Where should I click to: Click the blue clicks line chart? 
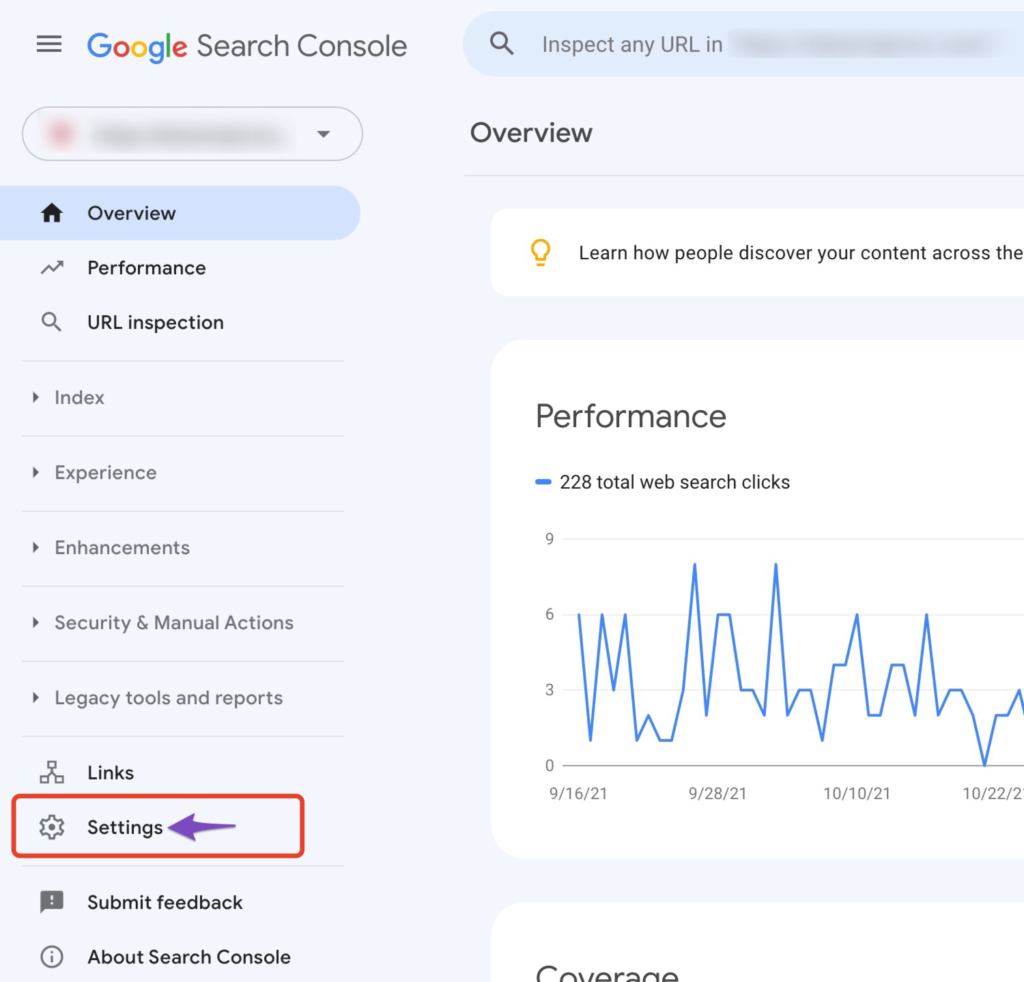click(x=800, y=664)
